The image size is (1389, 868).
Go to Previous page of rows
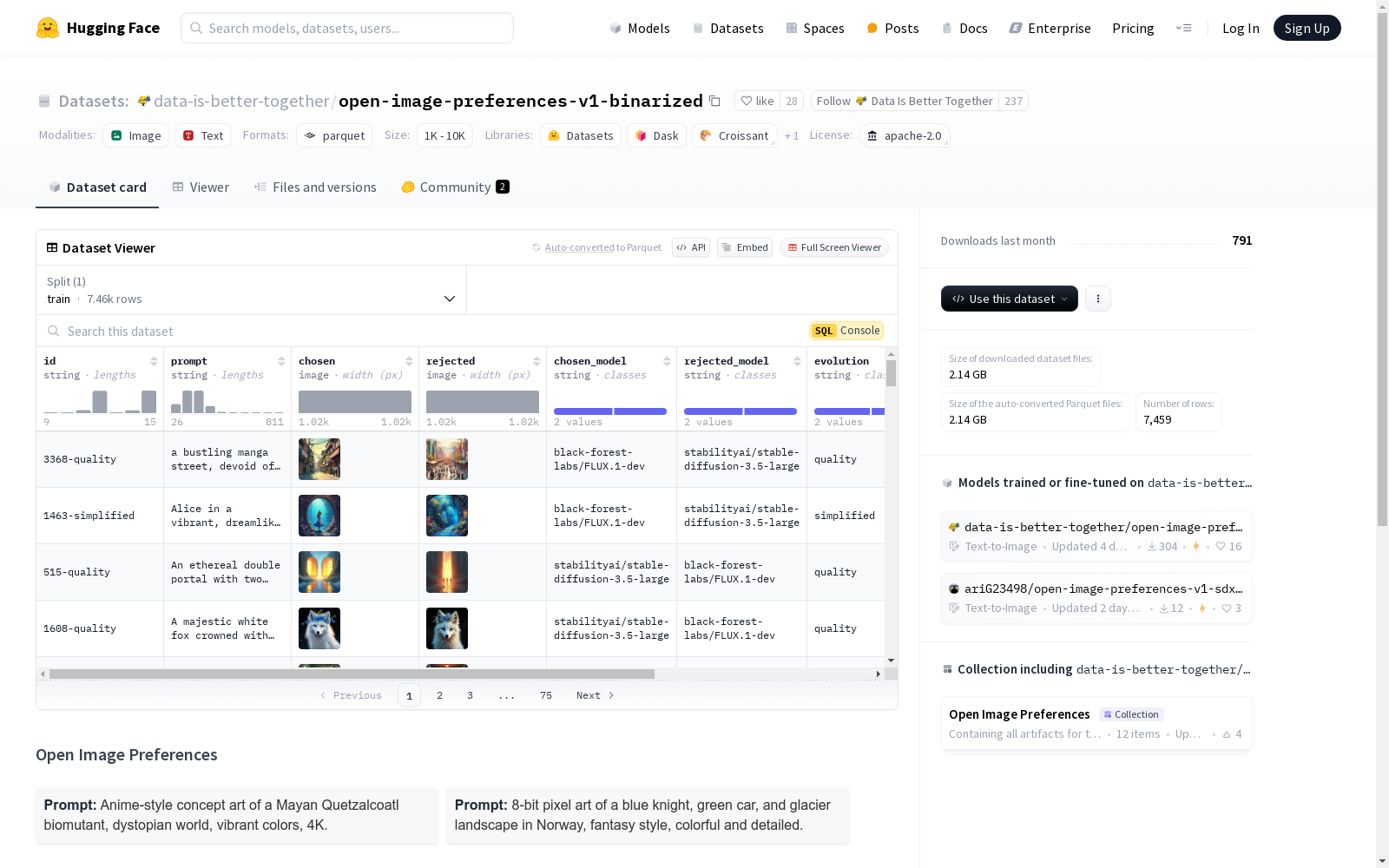(351, 695)
